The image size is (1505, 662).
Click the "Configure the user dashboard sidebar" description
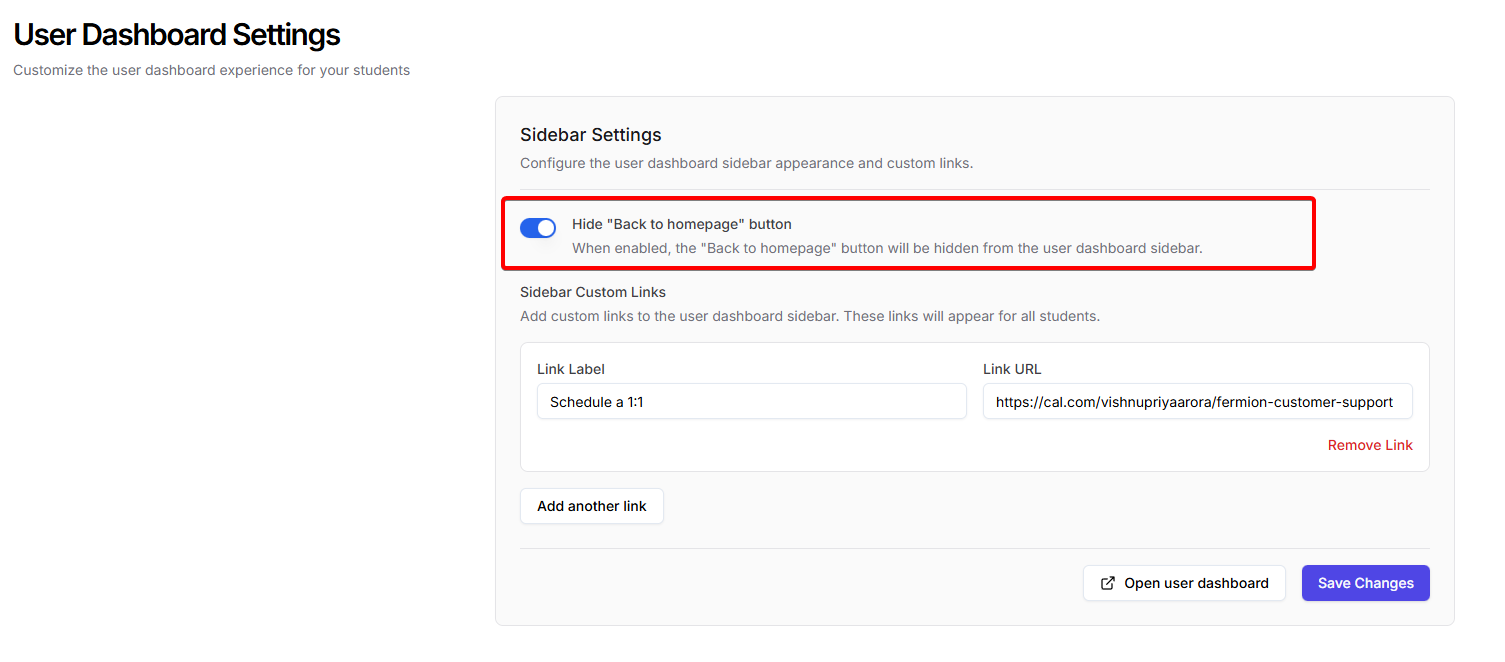(x=745, y=163)
